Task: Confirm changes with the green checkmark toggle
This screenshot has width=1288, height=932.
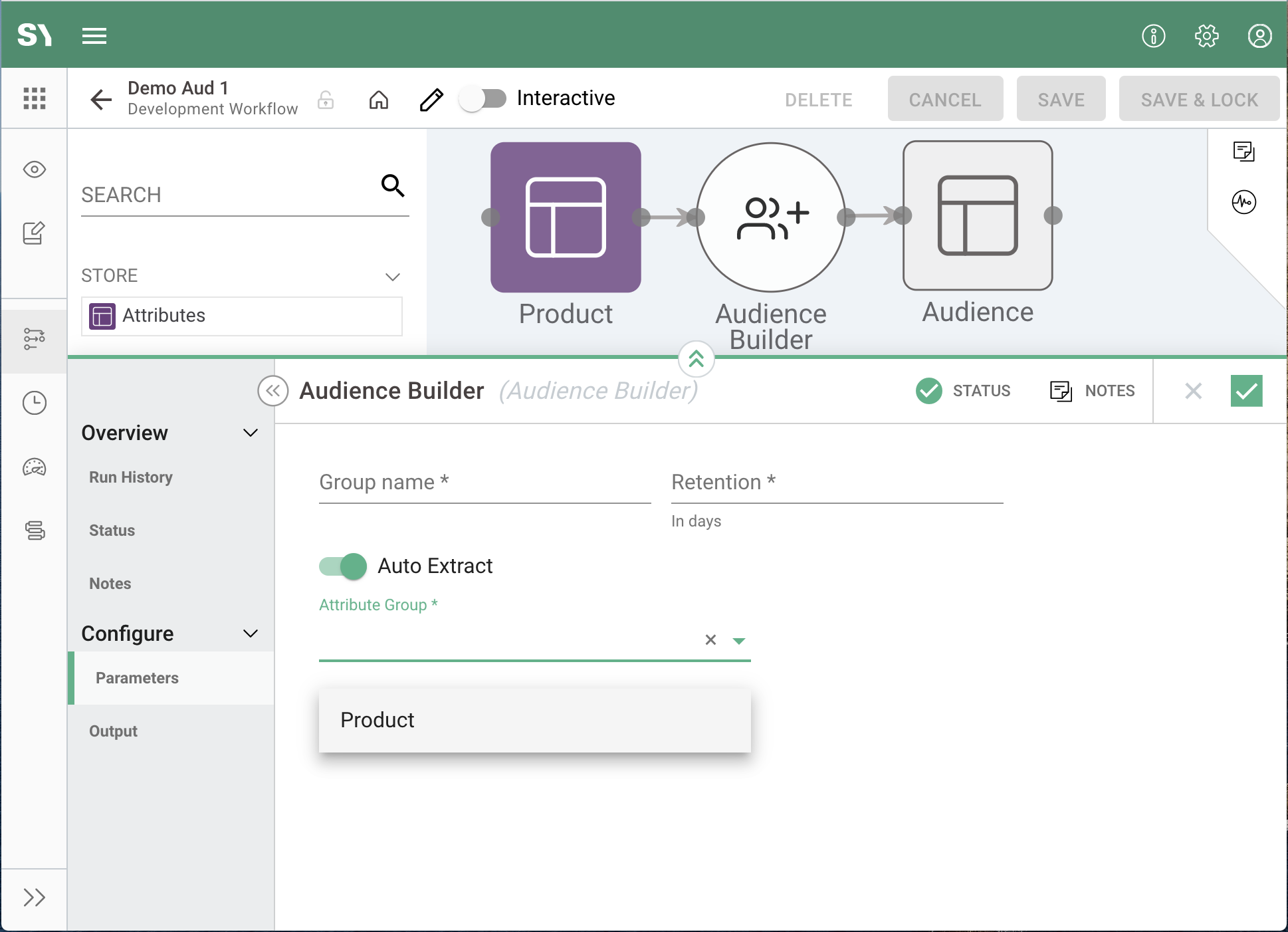Action: point(1247,392)
